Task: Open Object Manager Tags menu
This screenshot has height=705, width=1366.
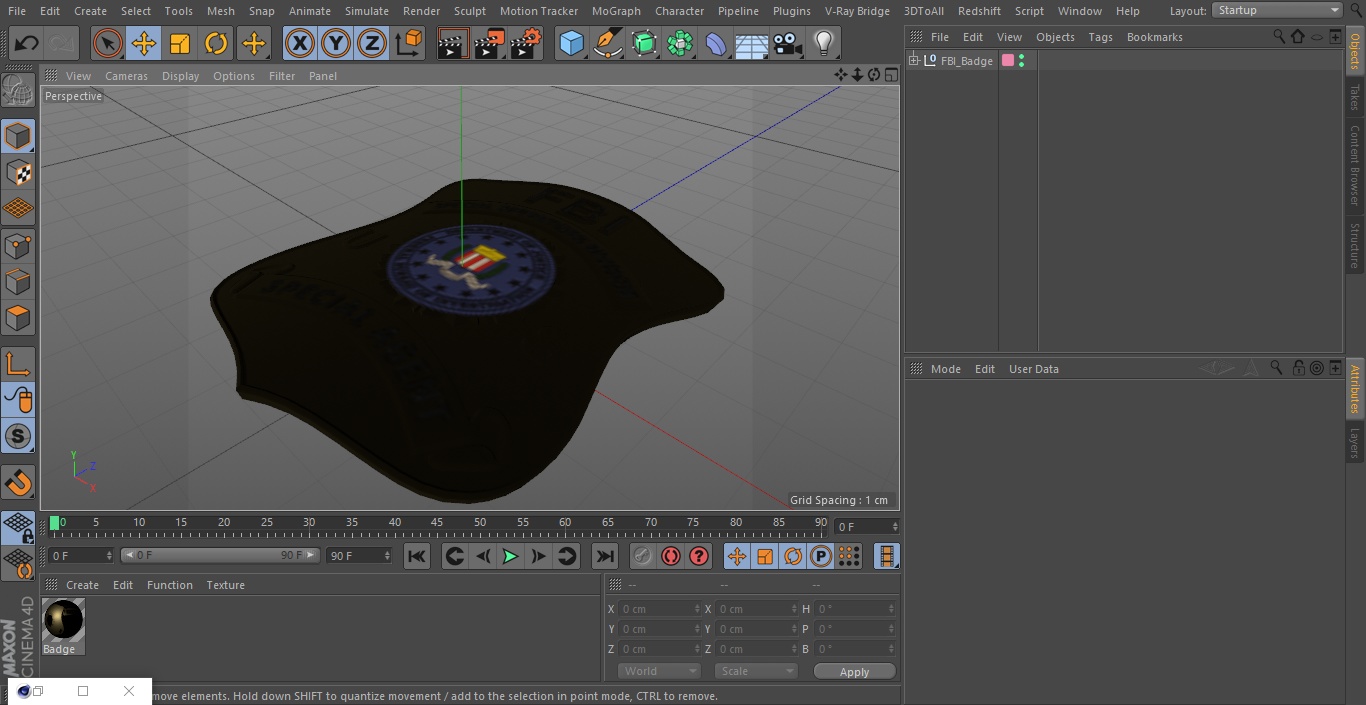Action: point(1100,37)
